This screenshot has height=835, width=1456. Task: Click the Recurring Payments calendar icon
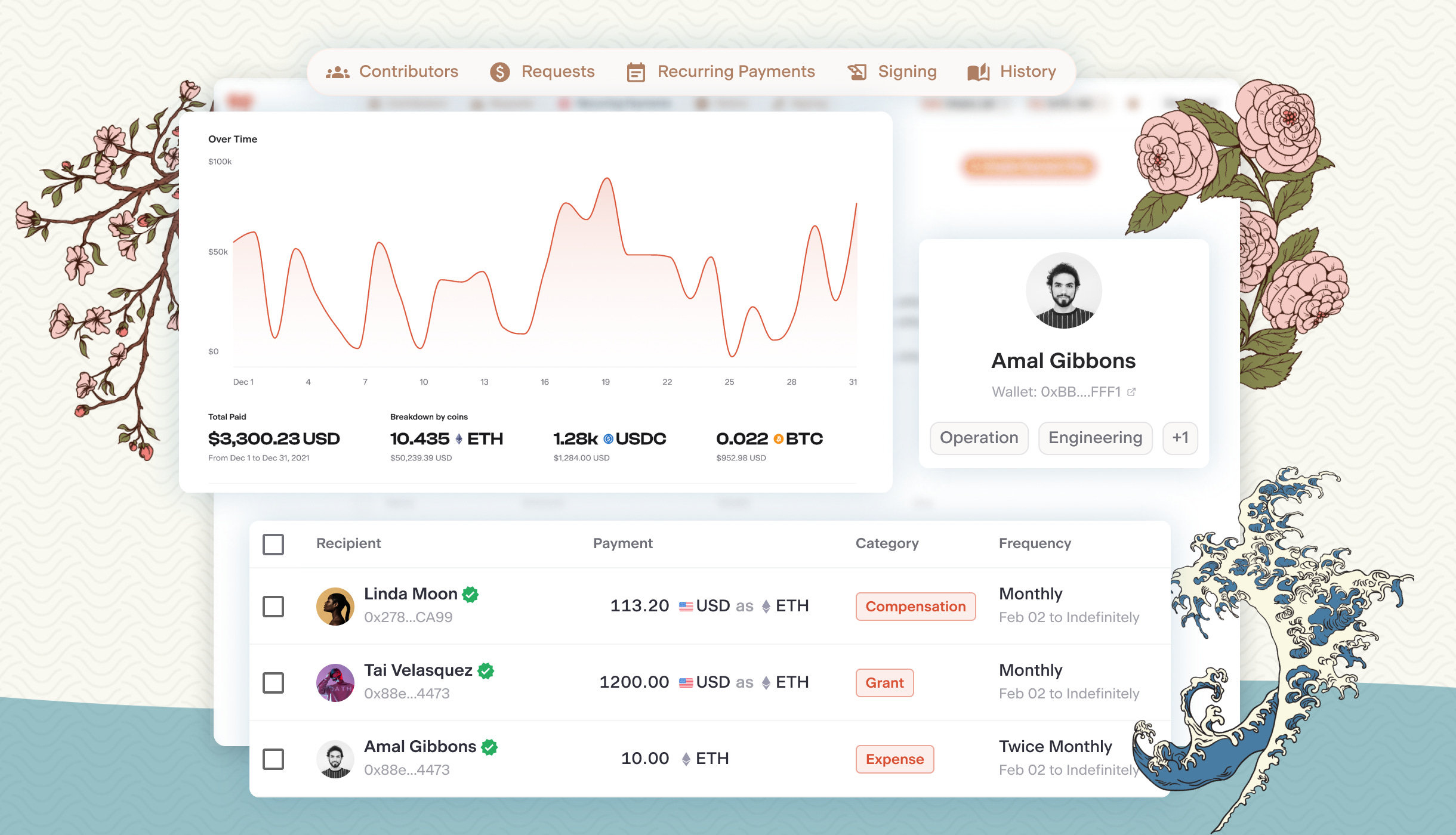(636, 72)
